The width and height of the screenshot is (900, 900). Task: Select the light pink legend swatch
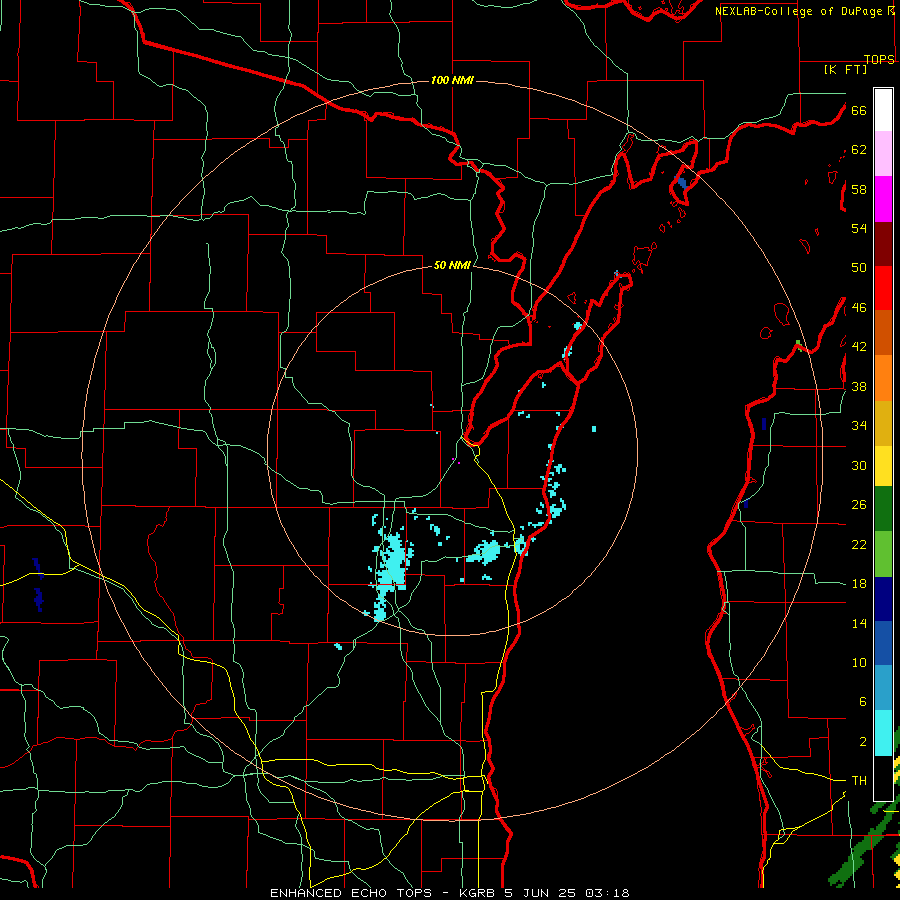pyautogui.click(x=883, y=154)
